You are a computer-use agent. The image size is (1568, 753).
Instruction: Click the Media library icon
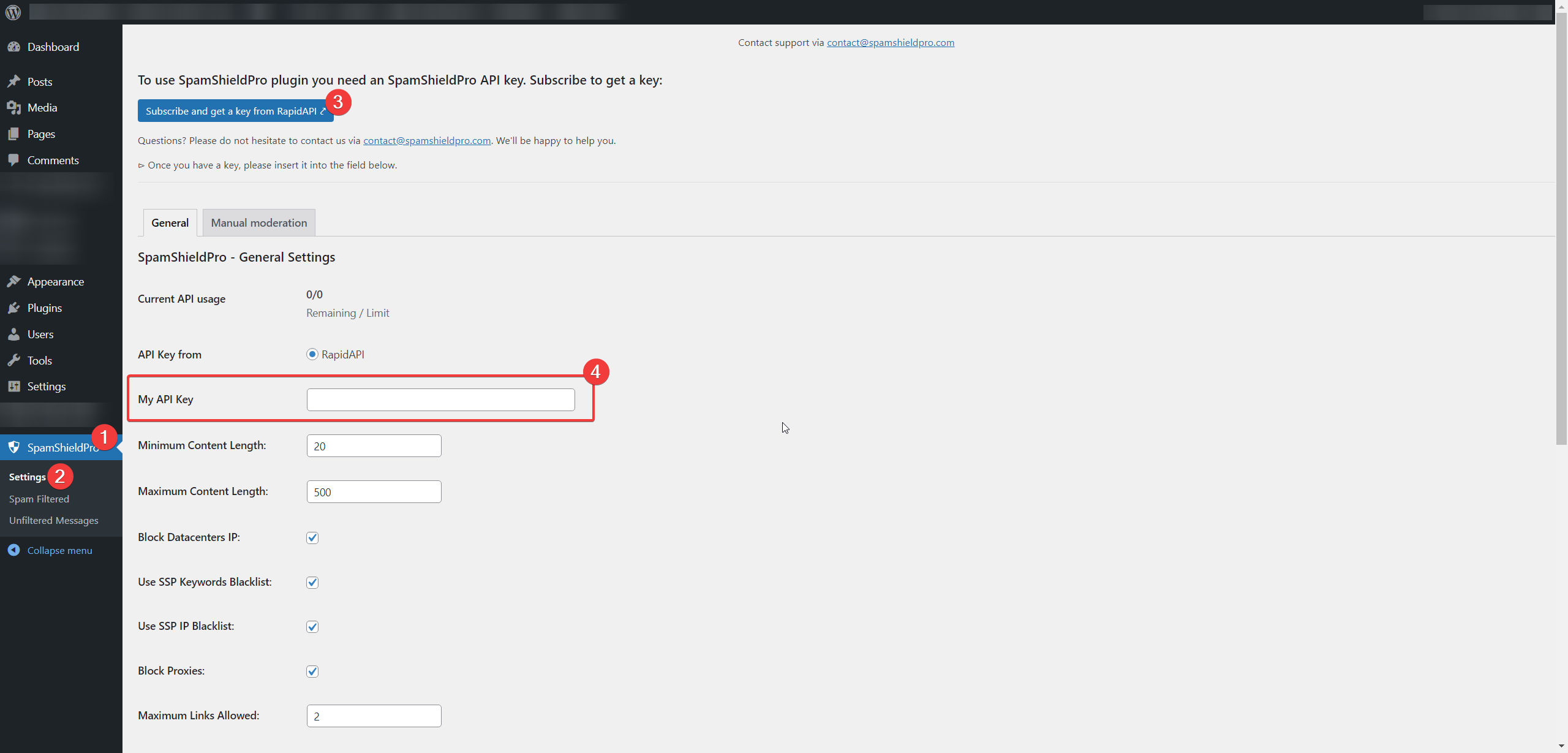13,108
